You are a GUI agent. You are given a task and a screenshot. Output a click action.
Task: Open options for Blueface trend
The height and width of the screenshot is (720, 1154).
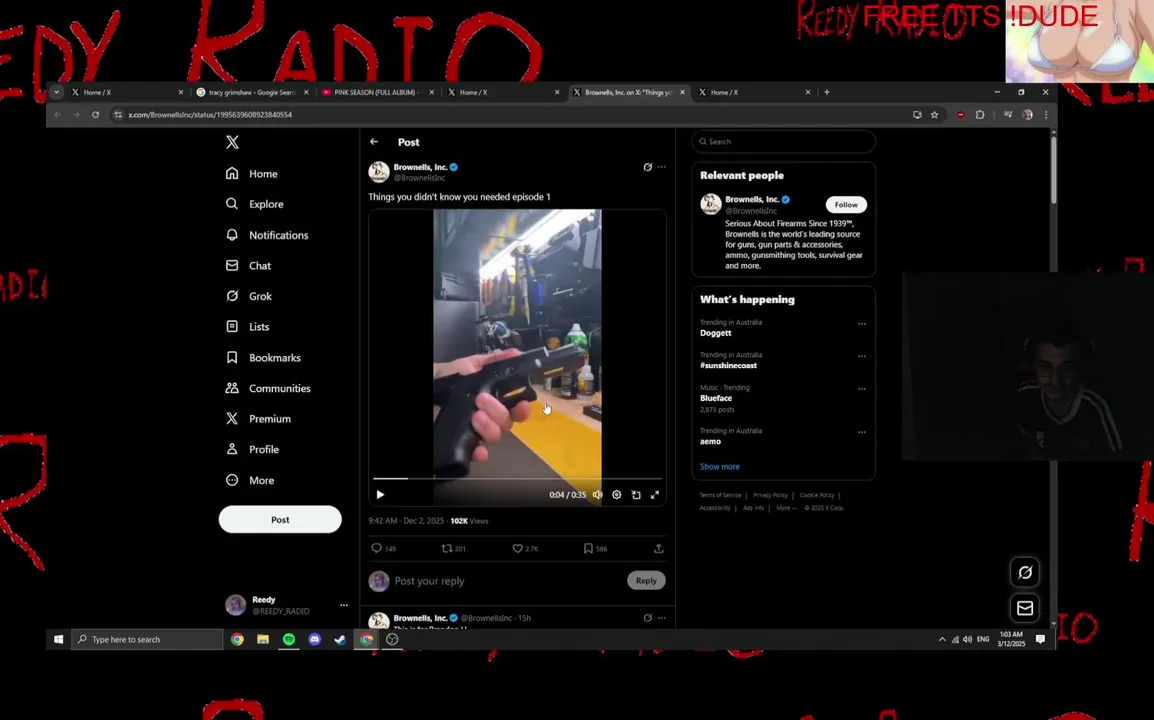point(862,389)
